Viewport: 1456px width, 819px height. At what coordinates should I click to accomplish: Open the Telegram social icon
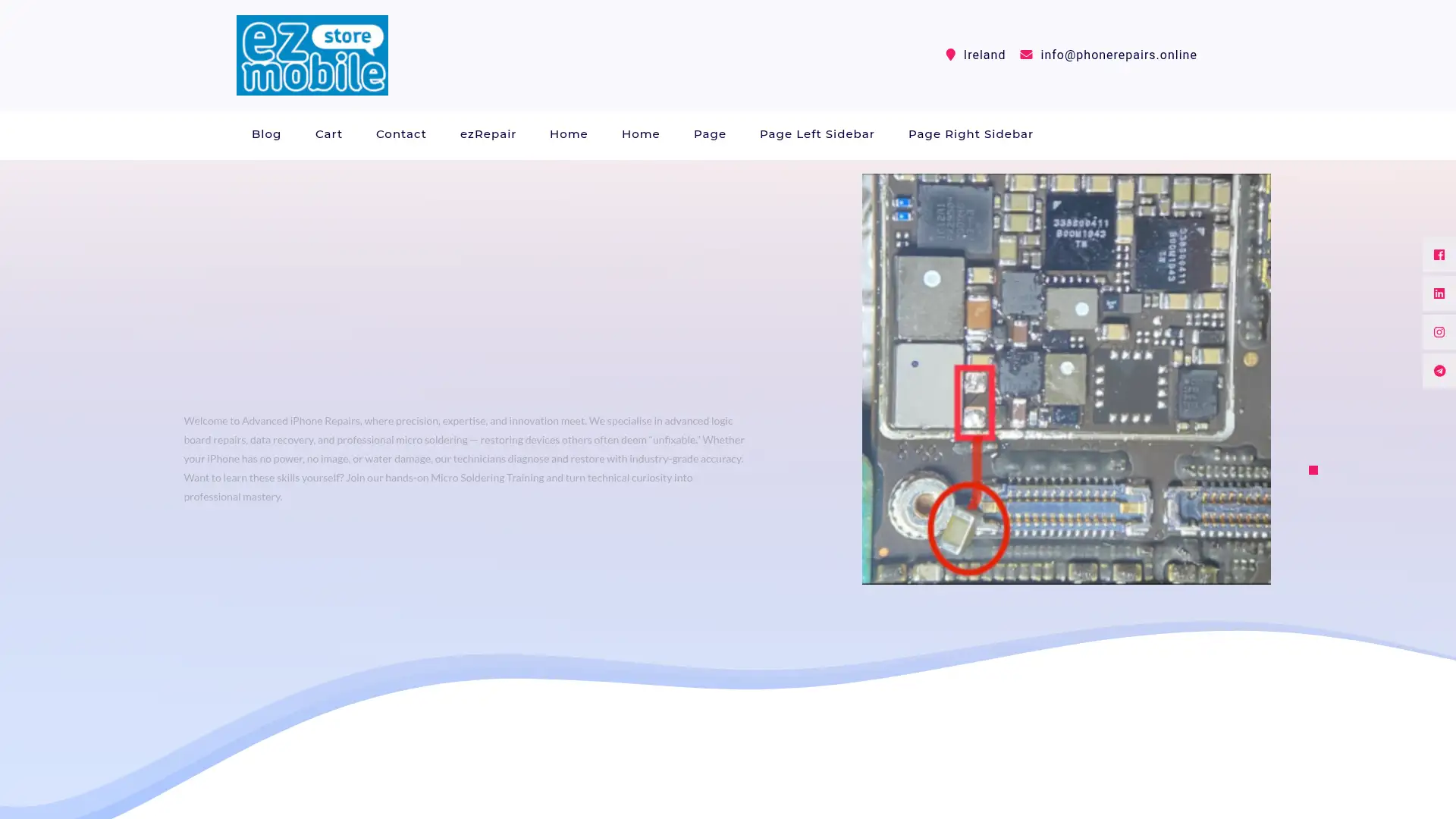click(1438, 371)
